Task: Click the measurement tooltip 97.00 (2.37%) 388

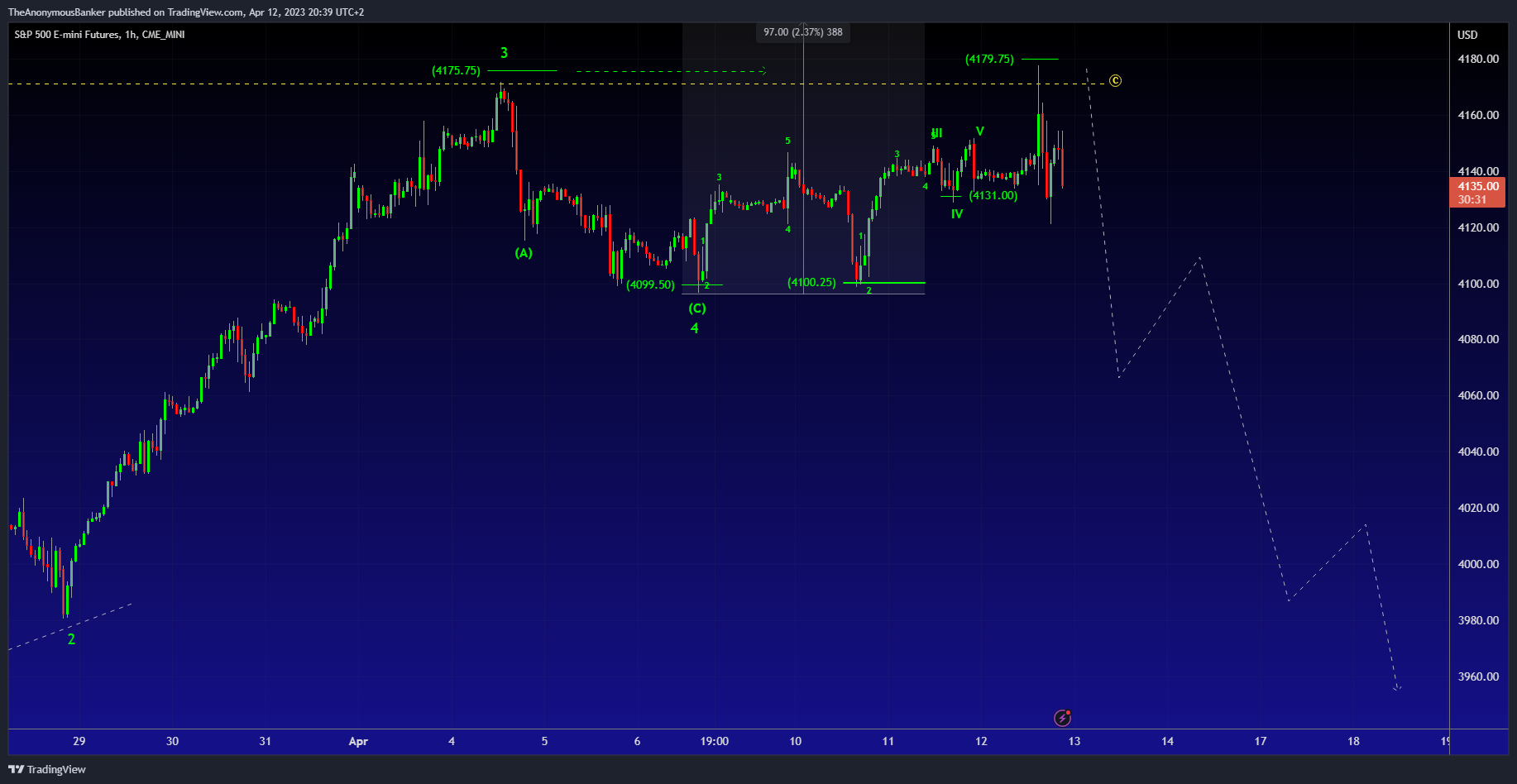Action: coord(802,32)
